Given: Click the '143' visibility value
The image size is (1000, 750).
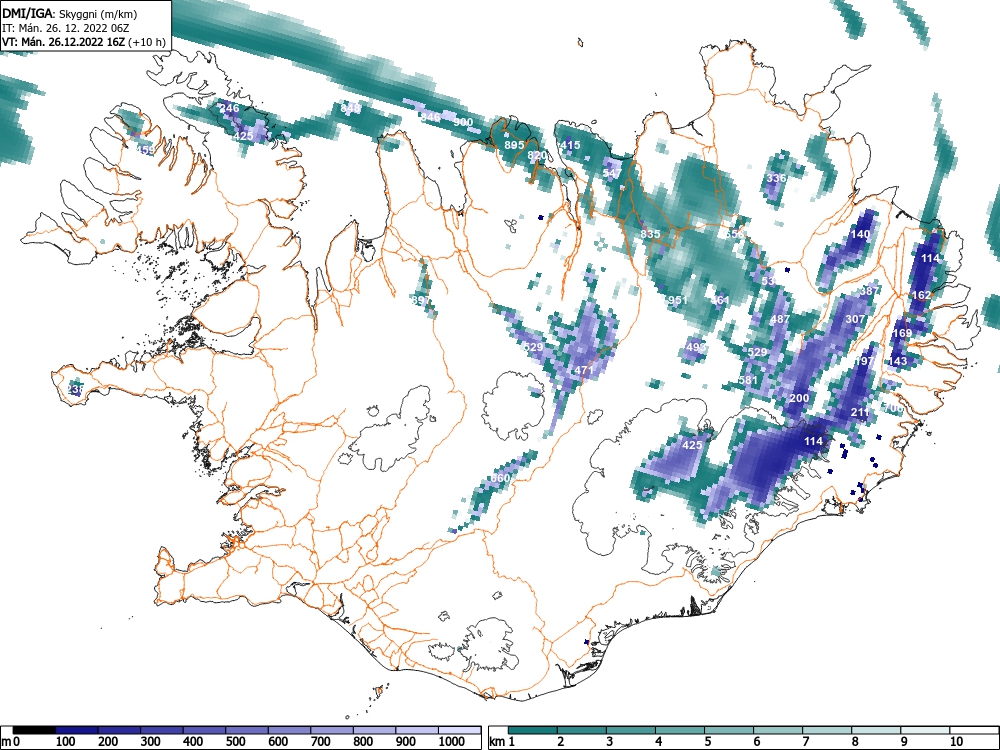Looking at the screenshot, I should [897, 361].
